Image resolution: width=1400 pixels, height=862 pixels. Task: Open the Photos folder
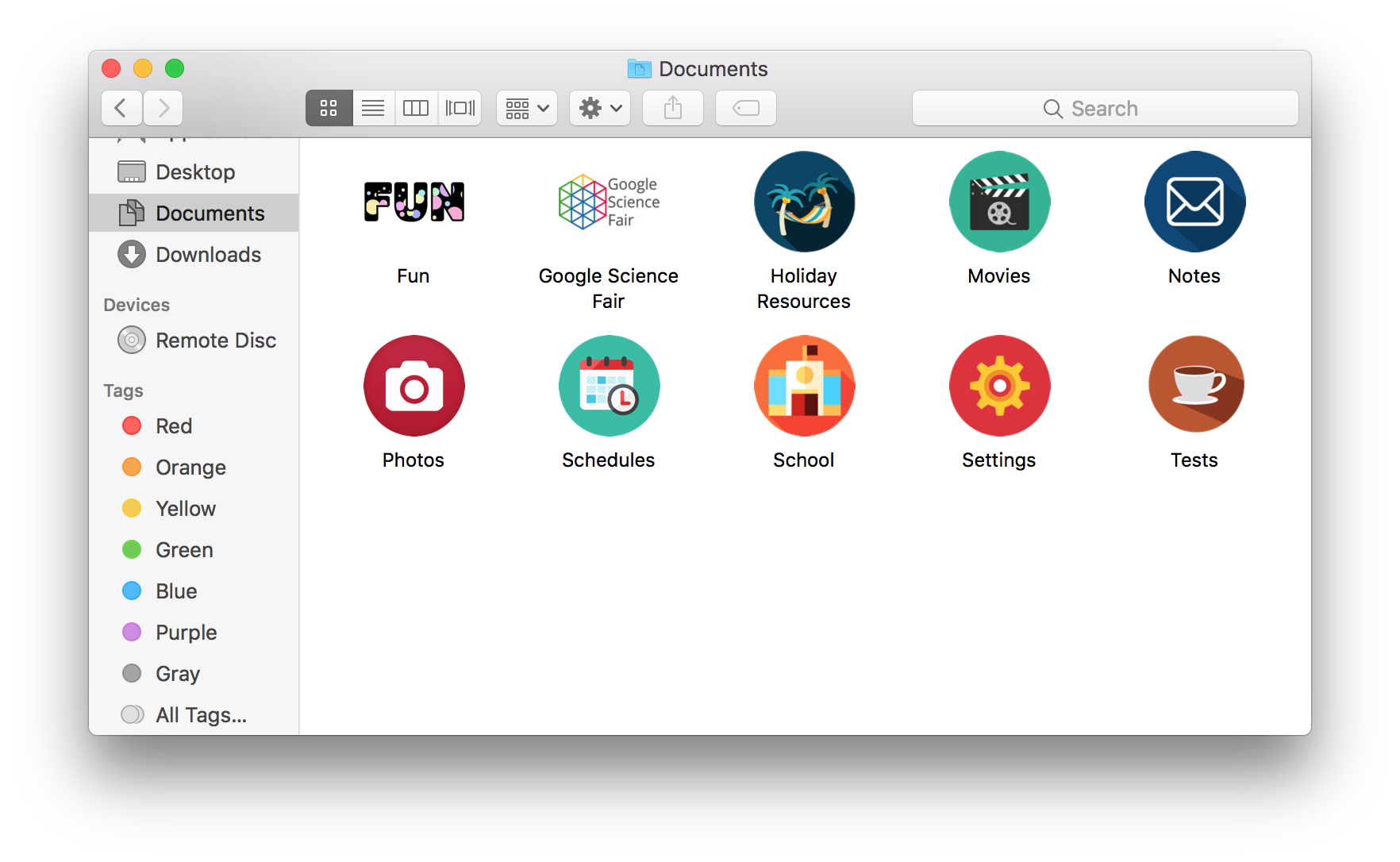point(413,385)
